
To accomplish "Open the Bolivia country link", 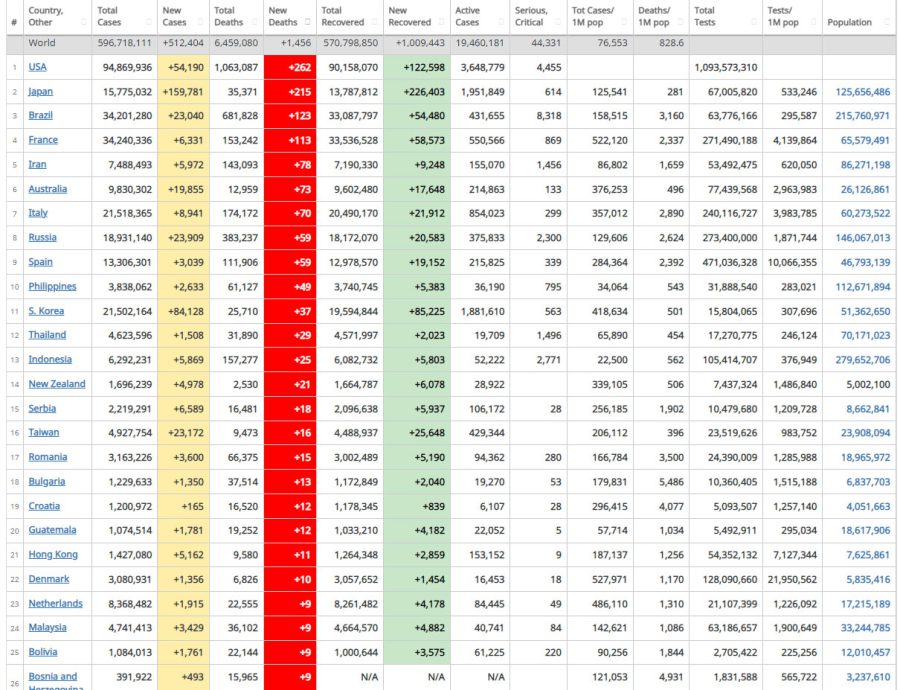I will click(43, 652).
